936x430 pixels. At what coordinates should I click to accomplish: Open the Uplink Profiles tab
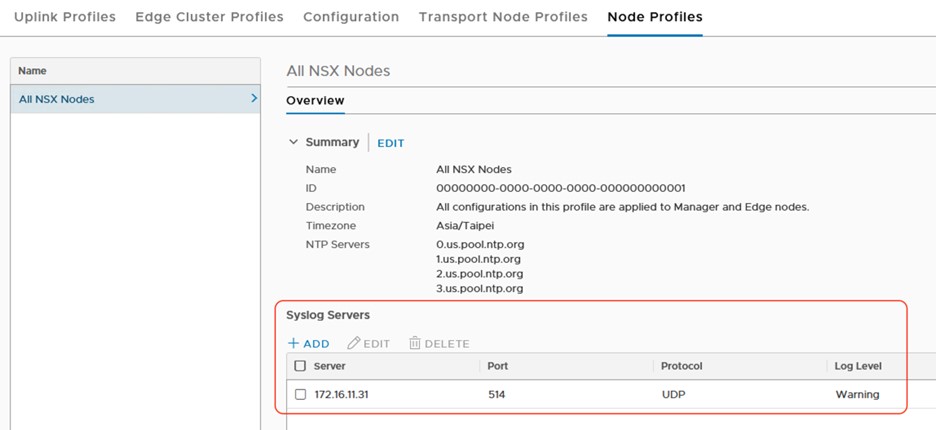65,17
